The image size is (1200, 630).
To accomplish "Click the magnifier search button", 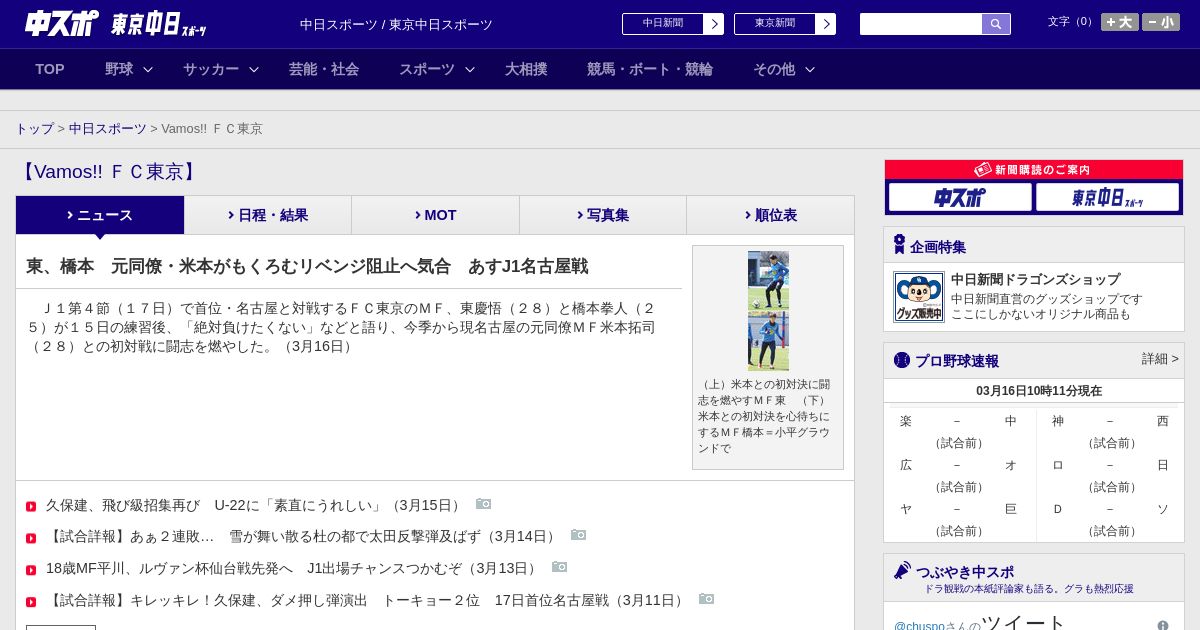I will (x=996, y=24).
